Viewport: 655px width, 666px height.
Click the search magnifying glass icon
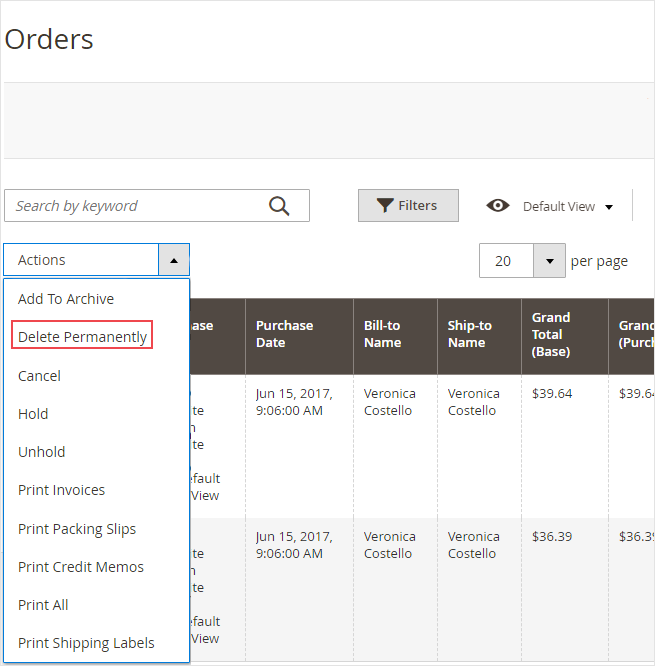[279, 206]
